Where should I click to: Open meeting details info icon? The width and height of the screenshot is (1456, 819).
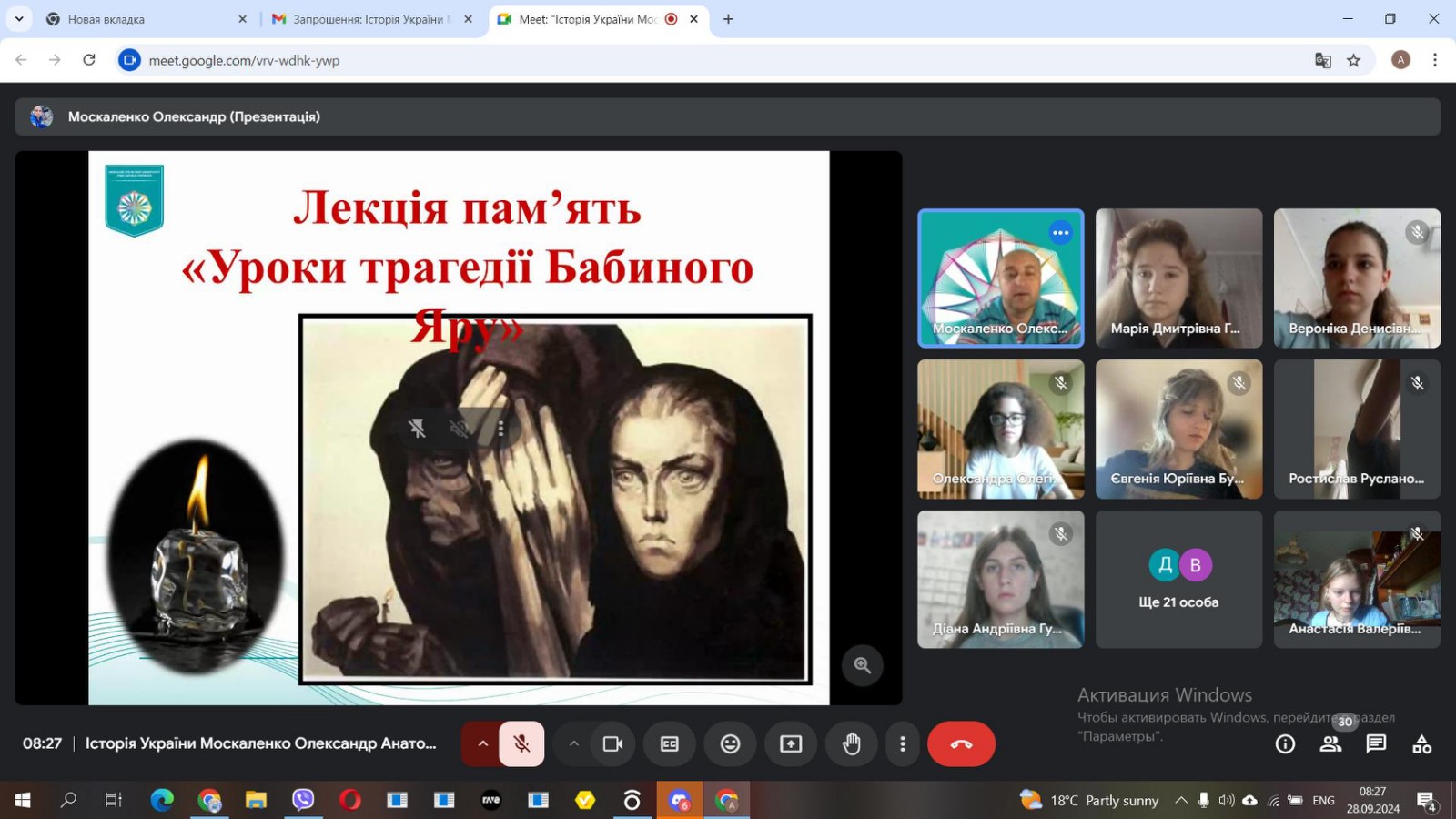[1285, 743]
